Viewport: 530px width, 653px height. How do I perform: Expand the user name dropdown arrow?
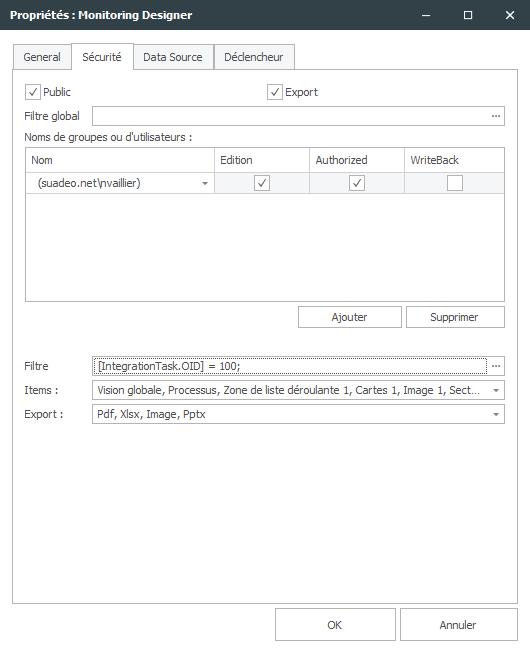205,183
